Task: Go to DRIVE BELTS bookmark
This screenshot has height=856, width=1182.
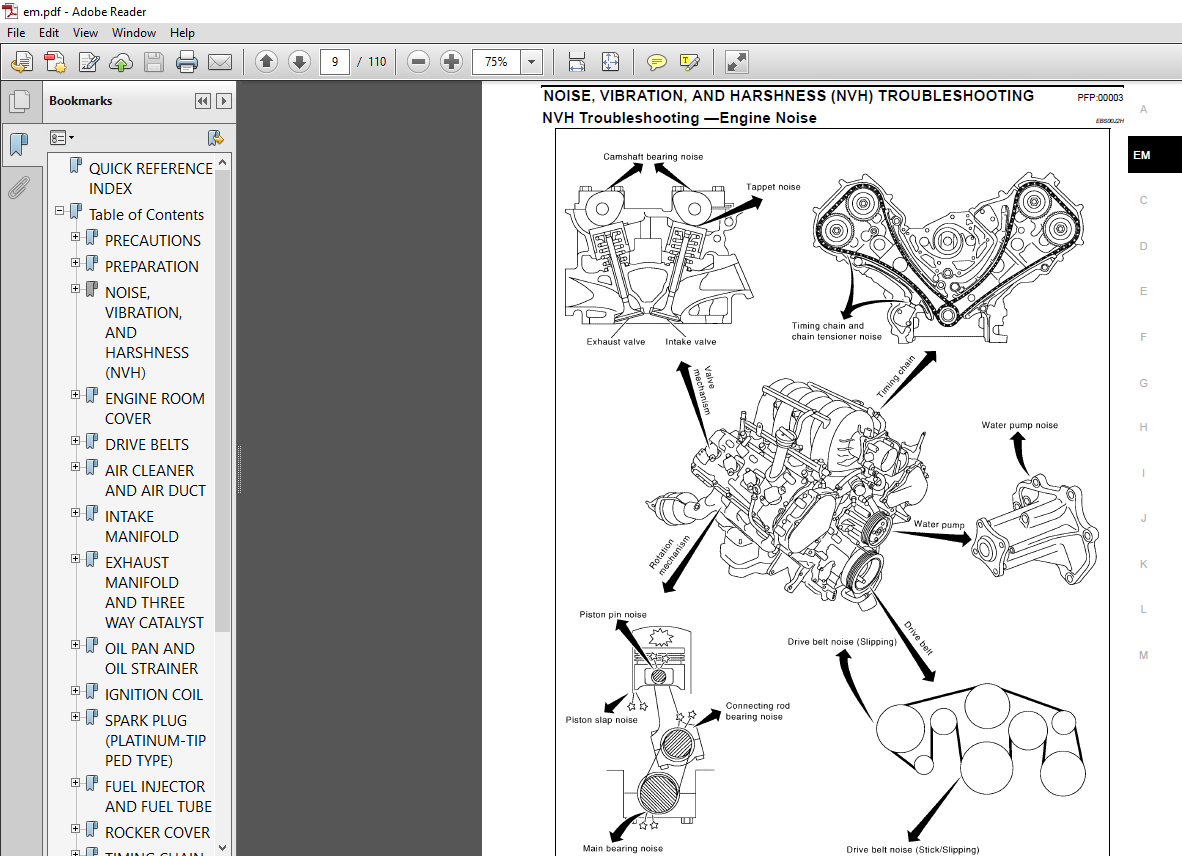Action: 147,445
